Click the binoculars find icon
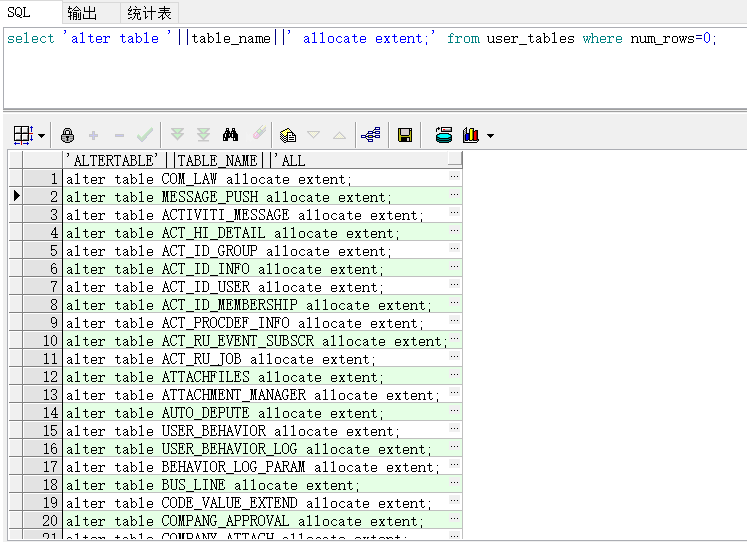 click(231, 135)
